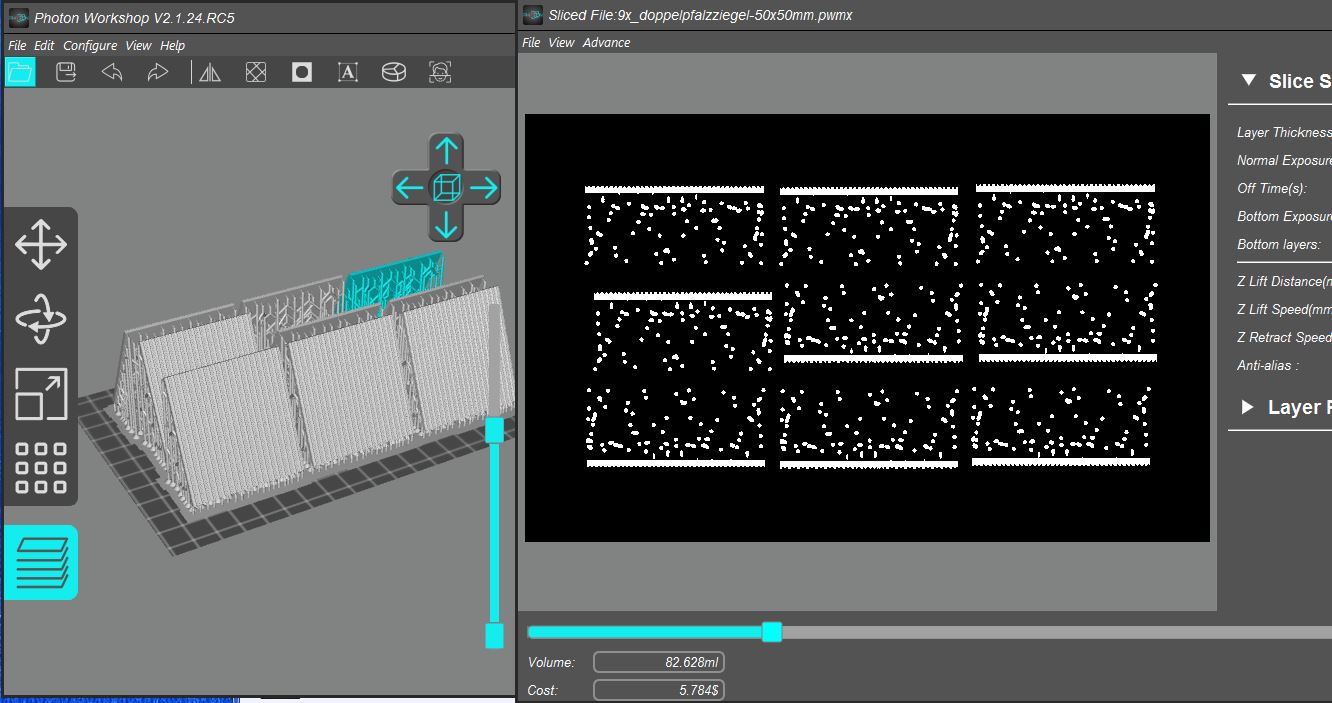The height and width of the screenshot is (703, 1332).
Task: Select the Rotate tool in left sidebar
Action: [x=41, y=318]
